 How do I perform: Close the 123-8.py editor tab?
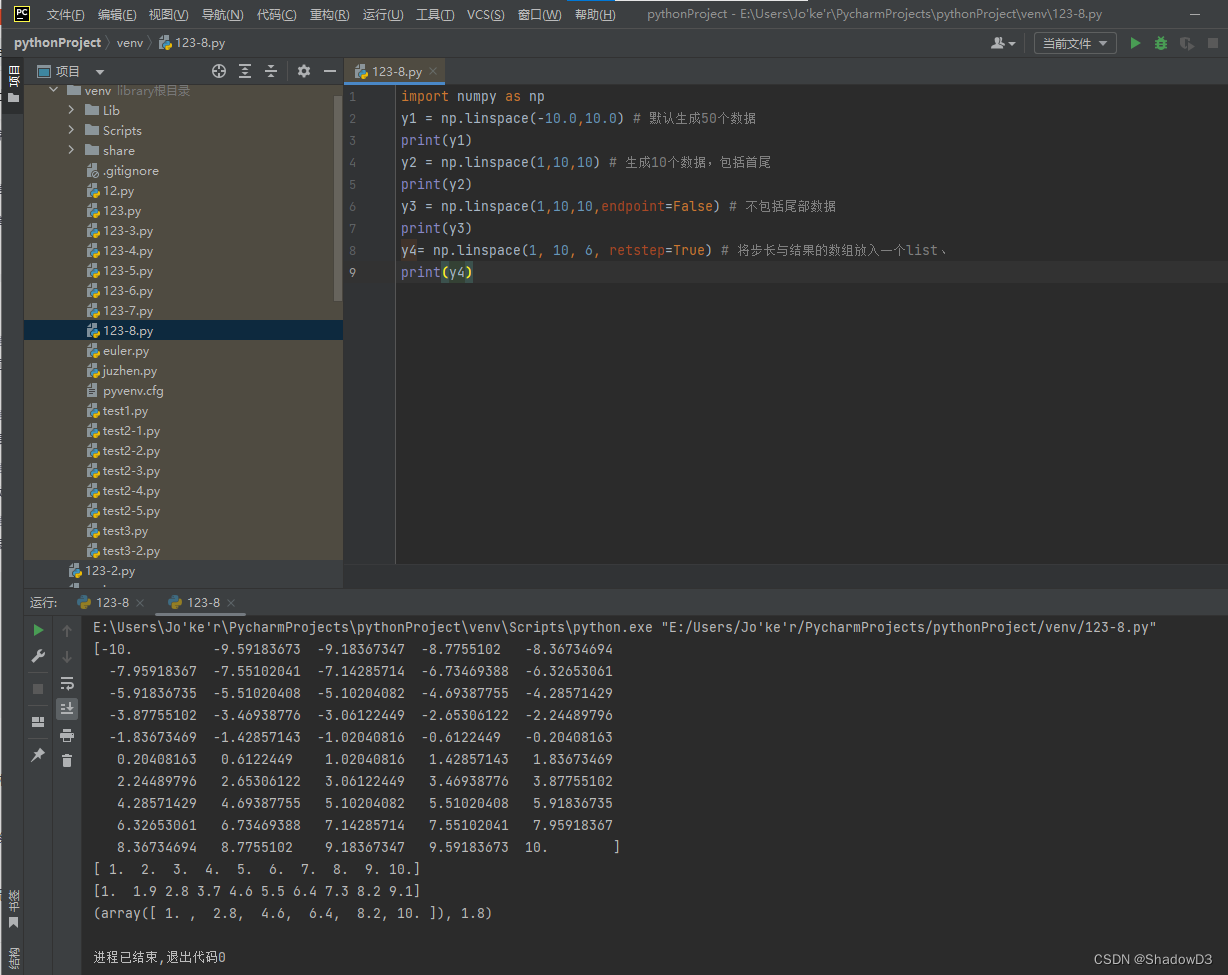(x=433, y=72)
